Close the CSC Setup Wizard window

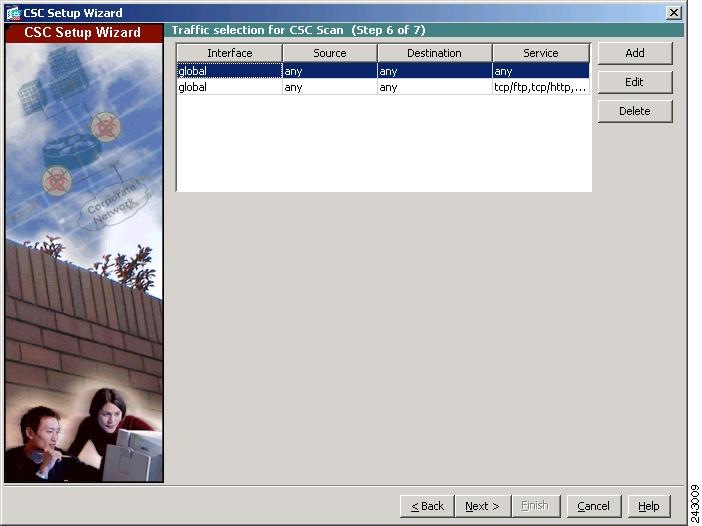click(x=674, y=13)
